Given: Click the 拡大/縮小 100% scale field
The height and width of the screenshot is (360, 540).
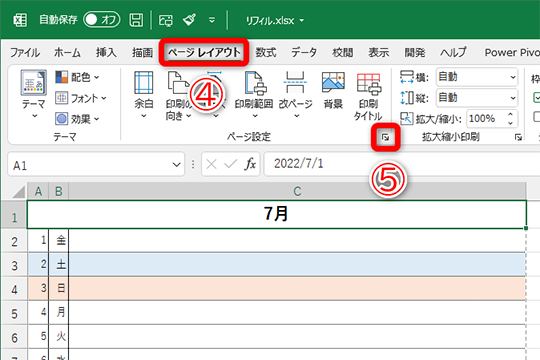Looking at the screenshot, I should [x=486, y=119].
